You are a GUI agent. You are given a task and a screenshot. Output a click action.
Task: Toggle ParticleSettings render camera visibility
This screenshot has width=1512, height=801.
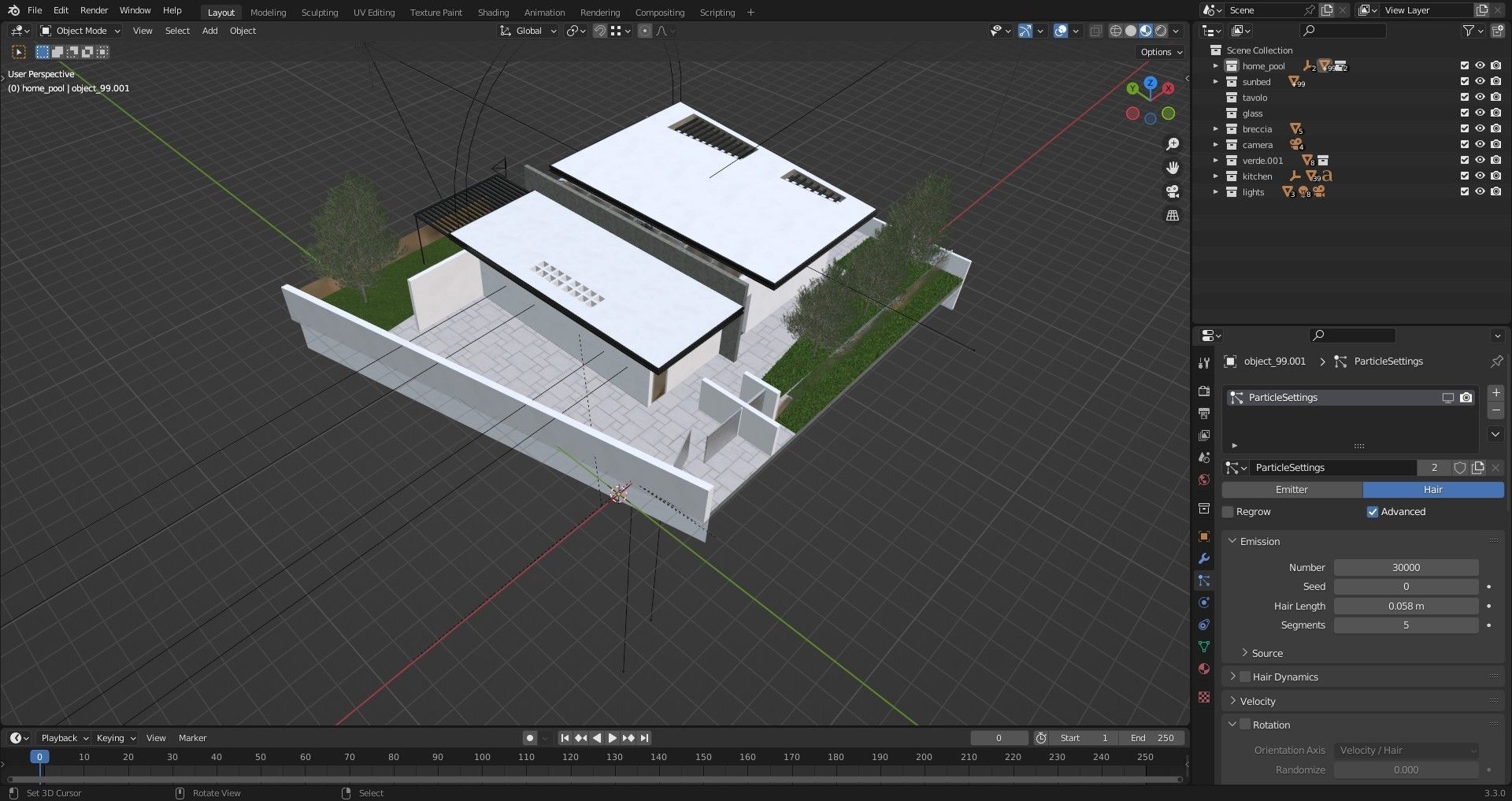coord(1466,398)
